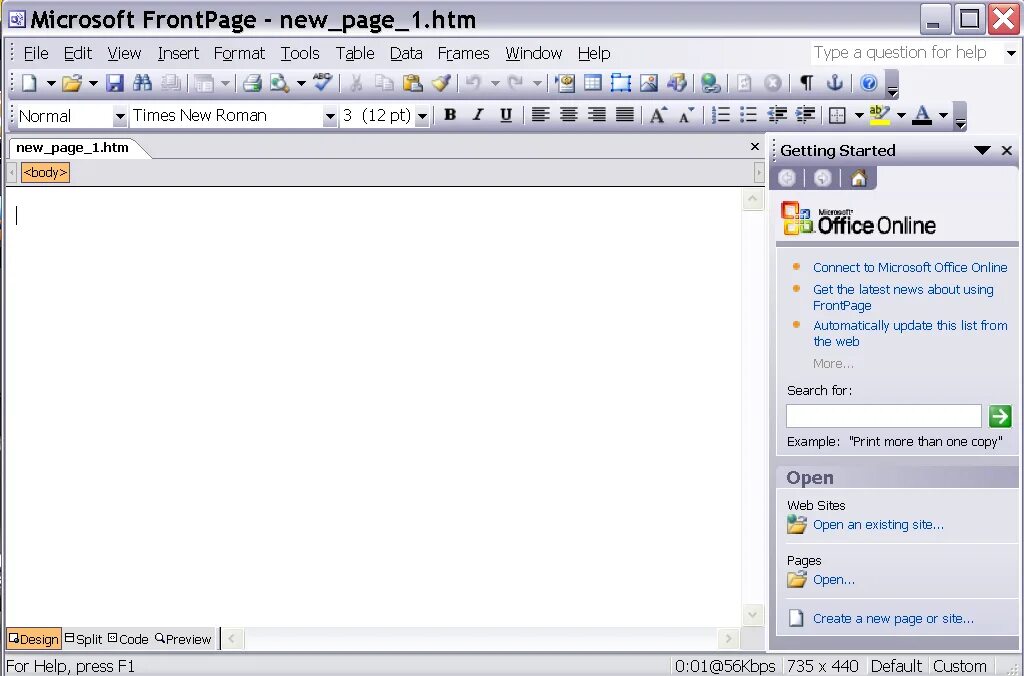
Task: Align text right
Action: click(x=596, y=116)
